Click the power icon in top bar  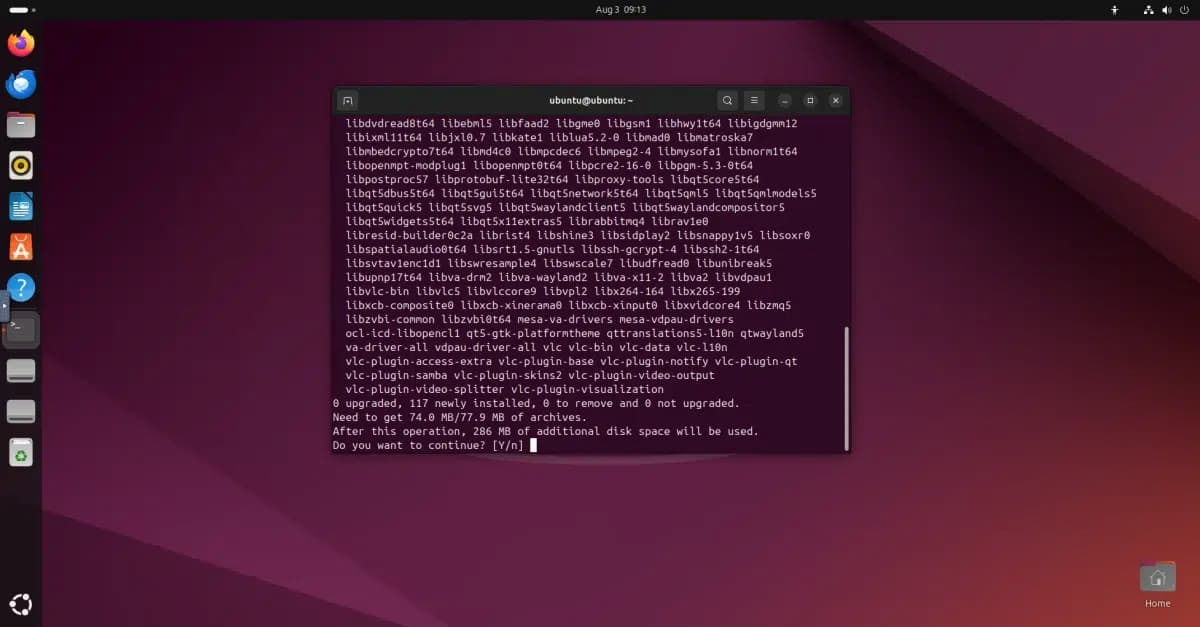click(x=1183, y=10)
